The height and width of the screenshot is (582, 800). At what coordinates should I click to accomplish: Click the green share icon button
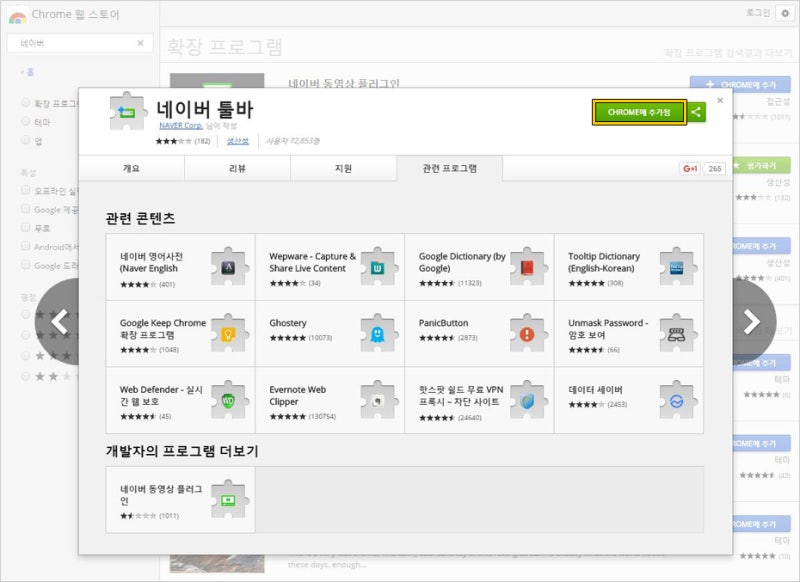coord(696,112)
